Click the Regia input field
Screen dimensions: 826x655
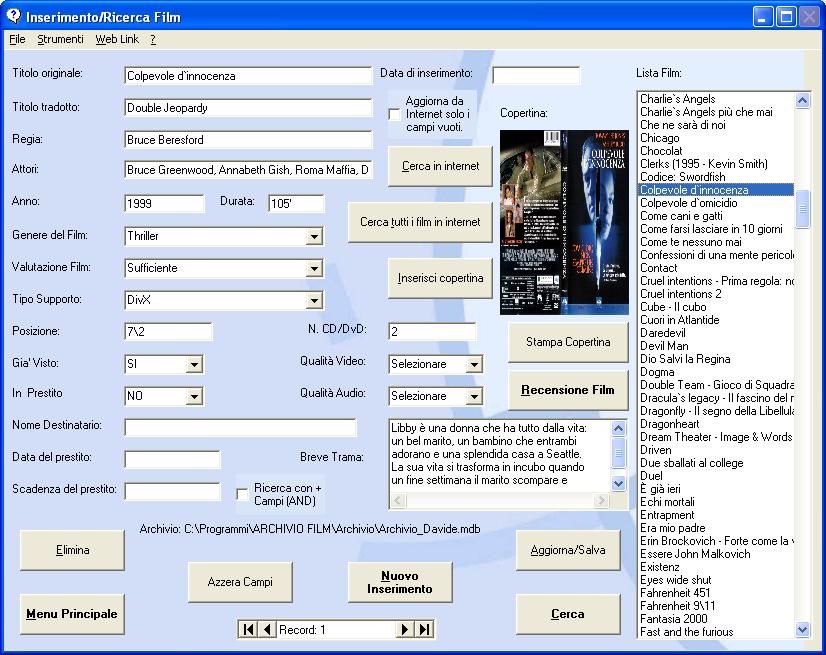248,140
